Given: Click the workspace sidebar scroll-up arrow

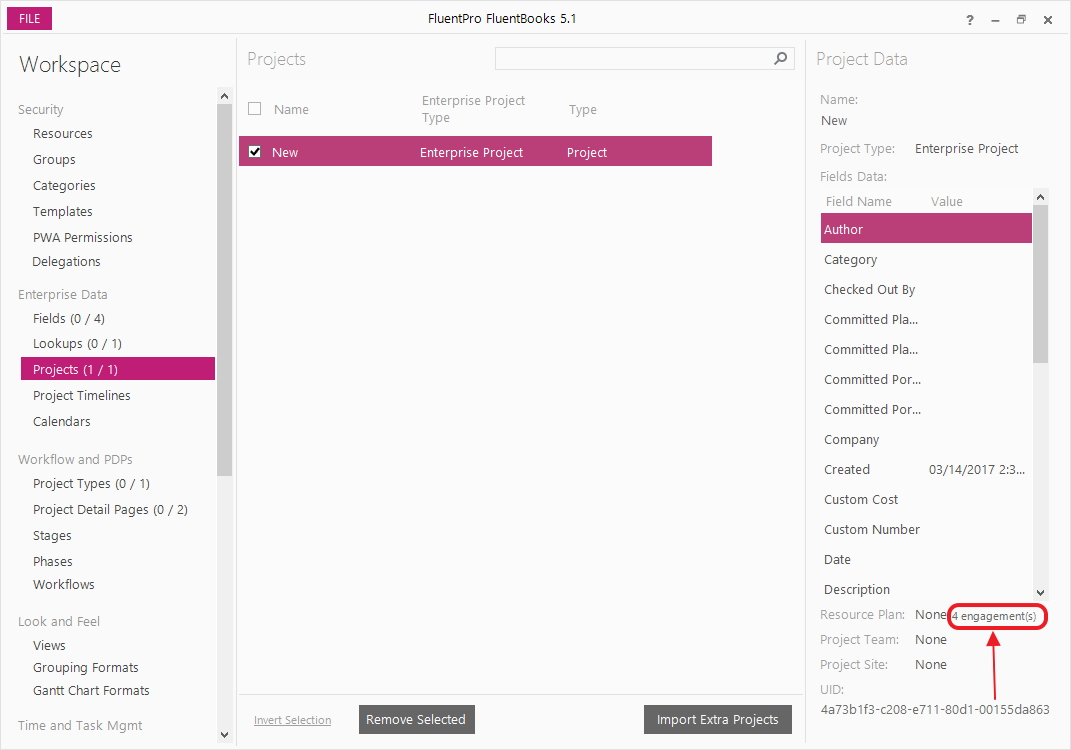Looking at the screenshot, I should pos(225,96).
